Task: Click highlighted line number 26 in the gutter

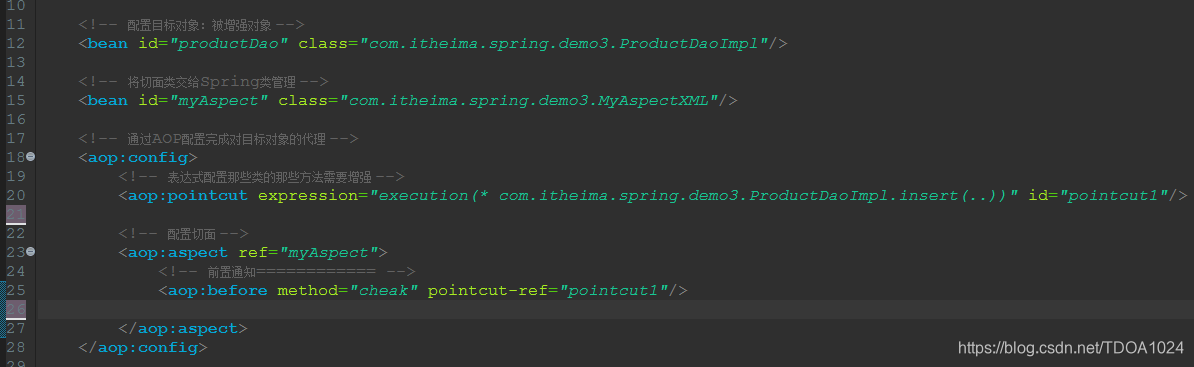Action: (x=15, y=309)
